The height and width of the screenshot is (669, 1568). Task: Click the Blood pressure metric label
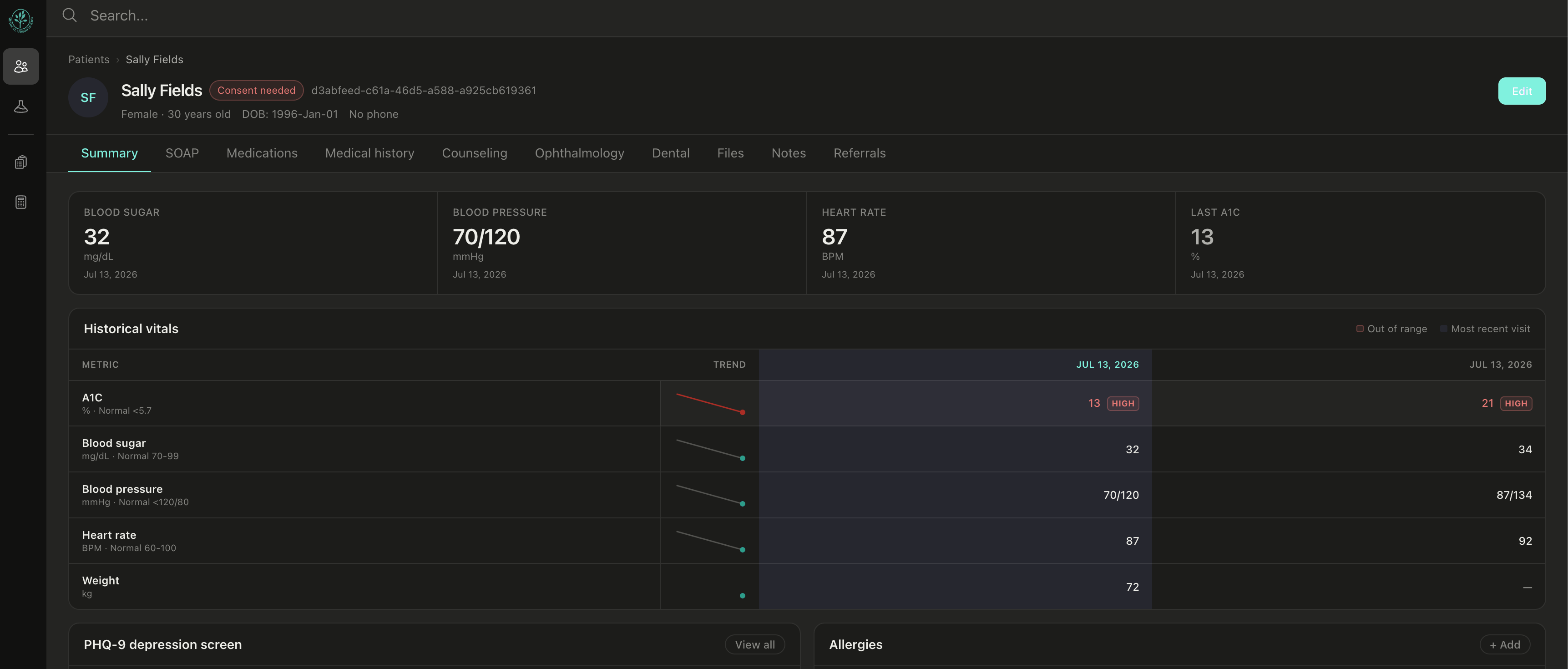tap(122, 489)
